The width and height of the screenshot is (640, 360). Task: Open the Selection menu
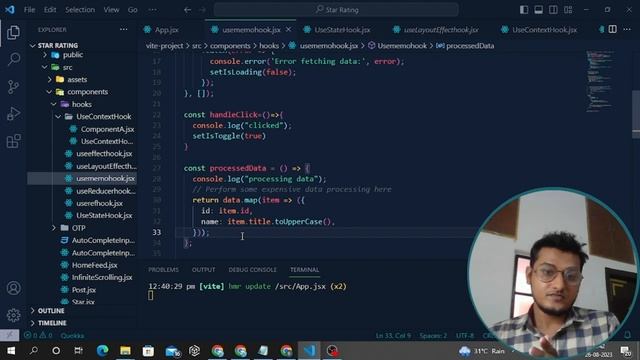[x=80, y=9]
